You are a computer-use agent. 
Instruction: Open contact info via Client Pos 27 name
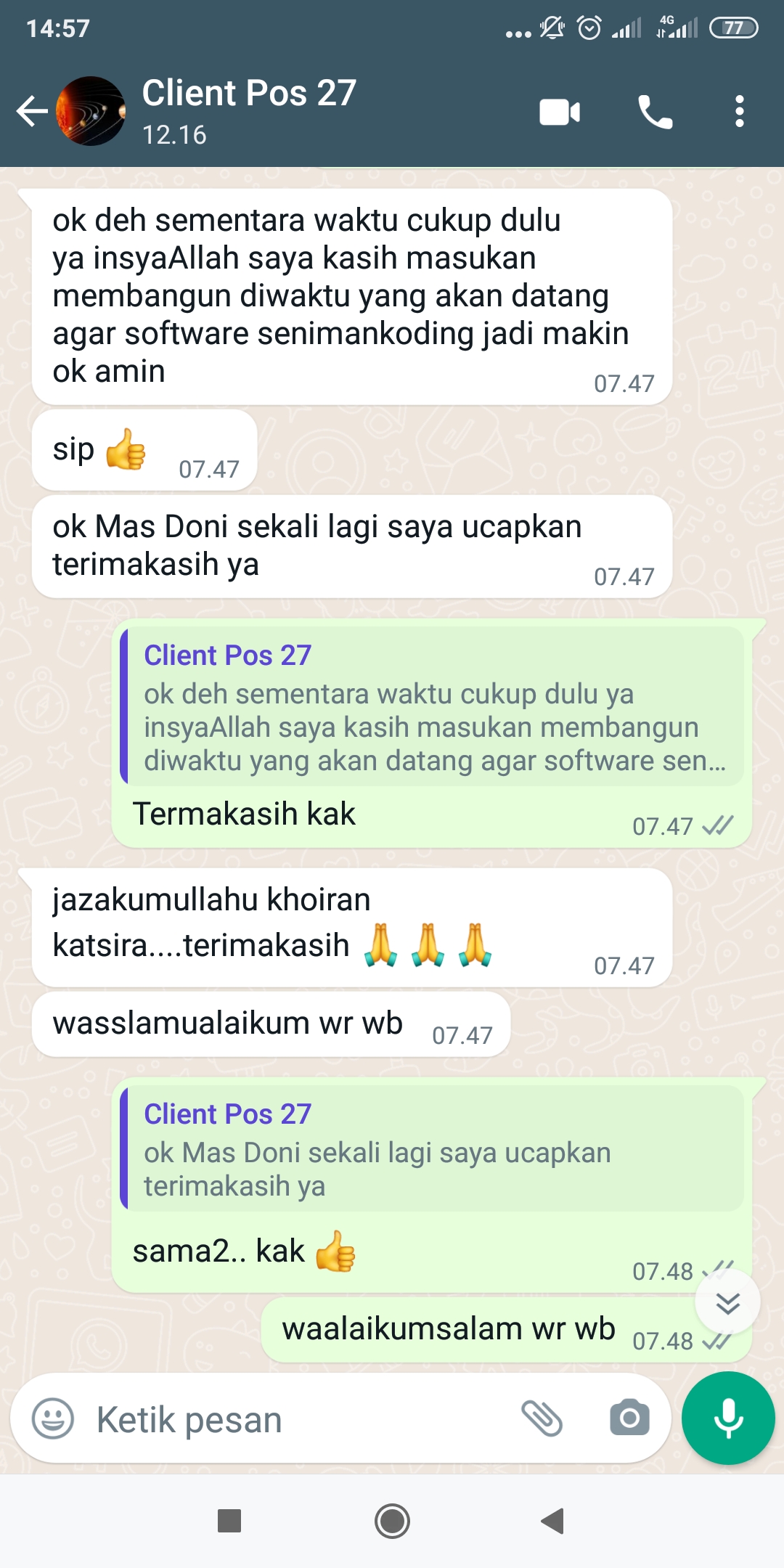[249, 94]
